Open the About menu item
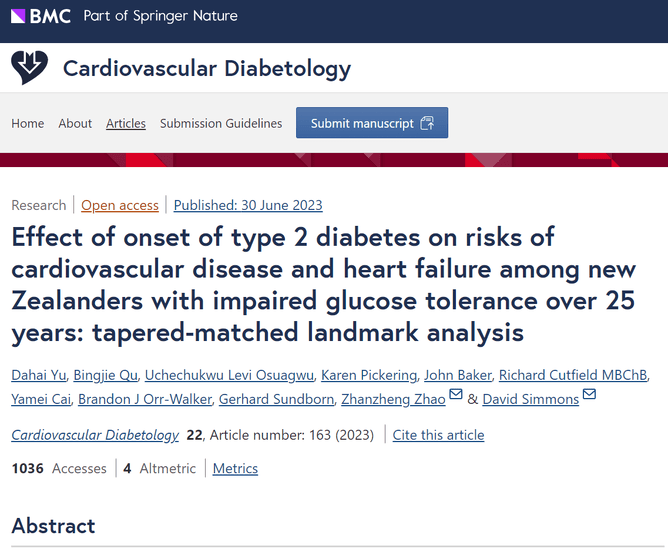 point(75,123)
